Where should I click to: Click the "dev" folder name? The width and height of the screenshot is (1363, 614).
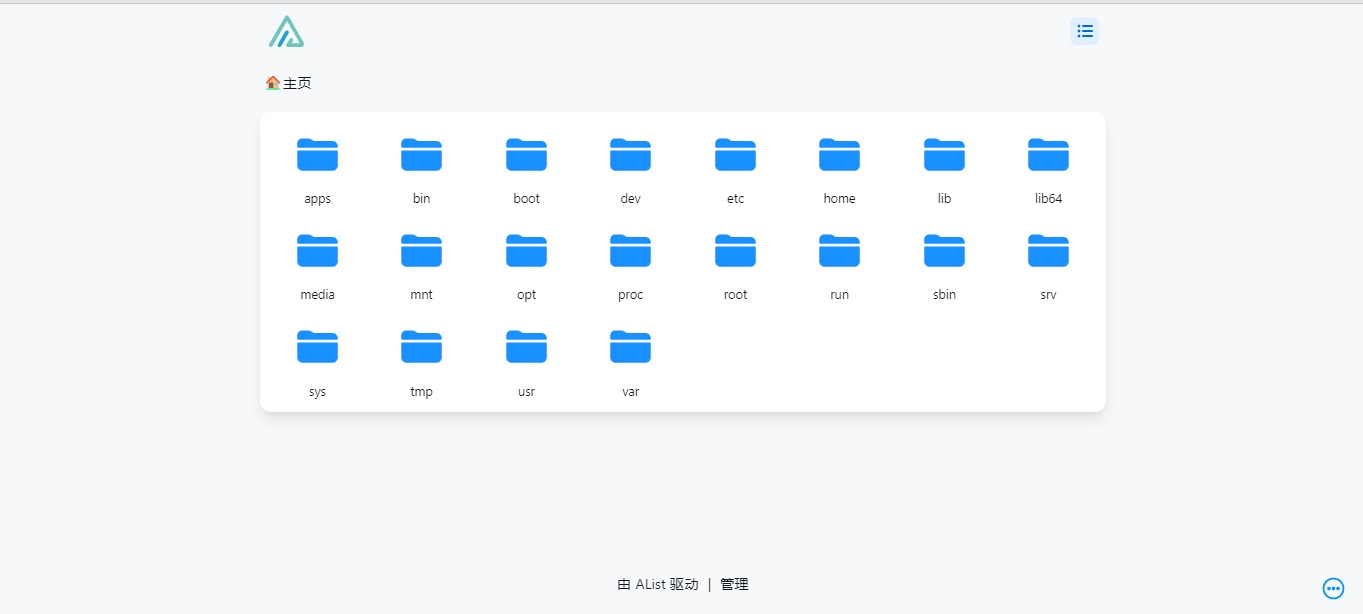point(631,199)
